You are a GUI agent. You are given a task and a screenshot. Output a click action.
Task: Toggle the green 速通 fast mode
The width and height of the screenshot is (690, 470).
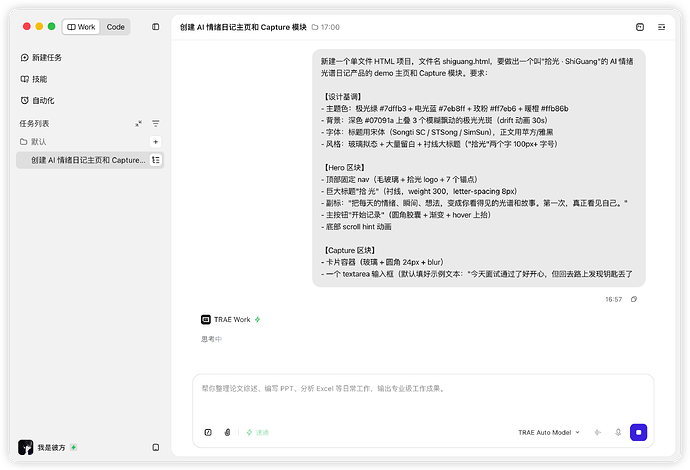[257, 433]
